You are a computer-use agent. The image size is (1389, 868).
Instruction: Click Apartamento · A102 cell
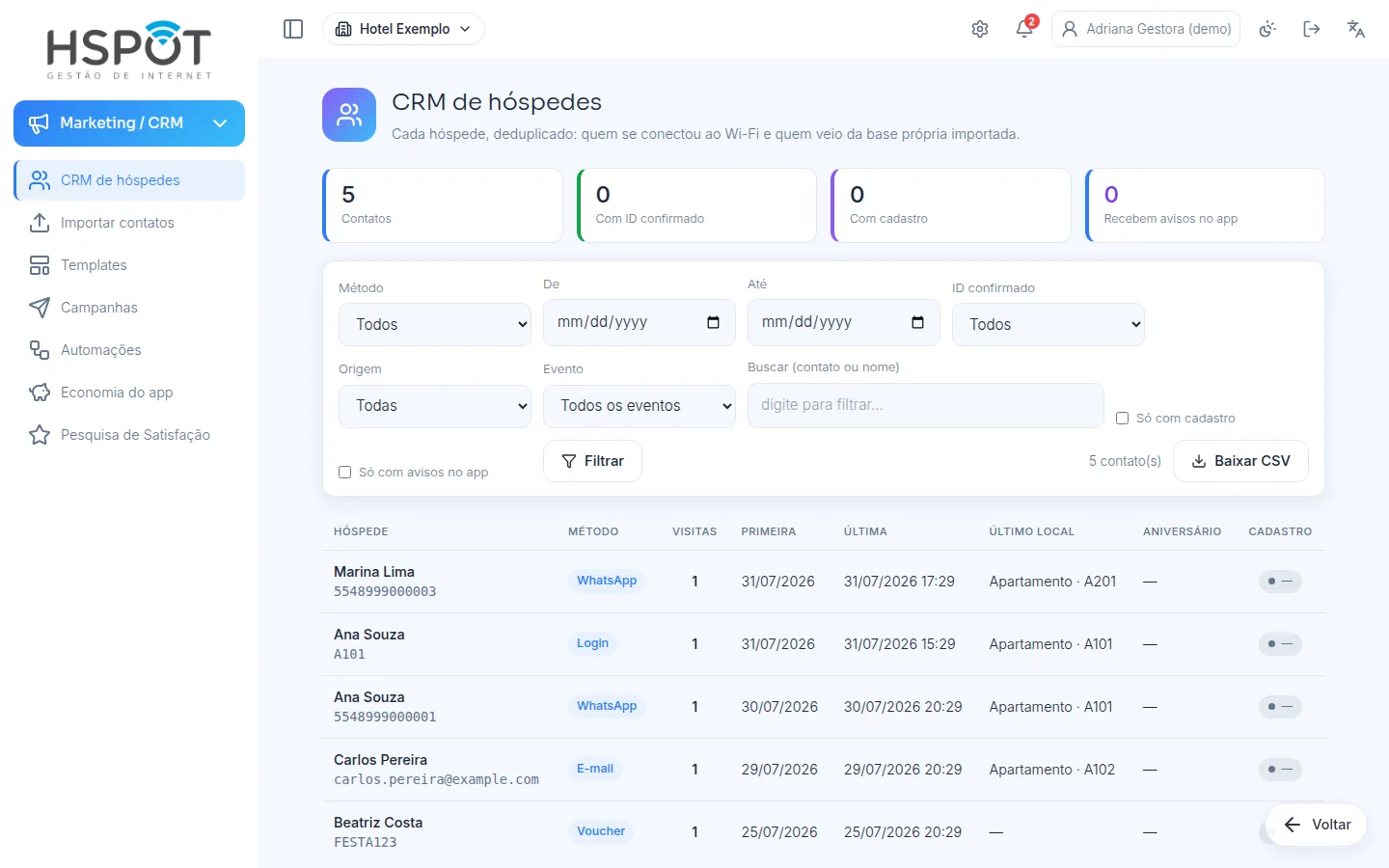pos(1051,770)
